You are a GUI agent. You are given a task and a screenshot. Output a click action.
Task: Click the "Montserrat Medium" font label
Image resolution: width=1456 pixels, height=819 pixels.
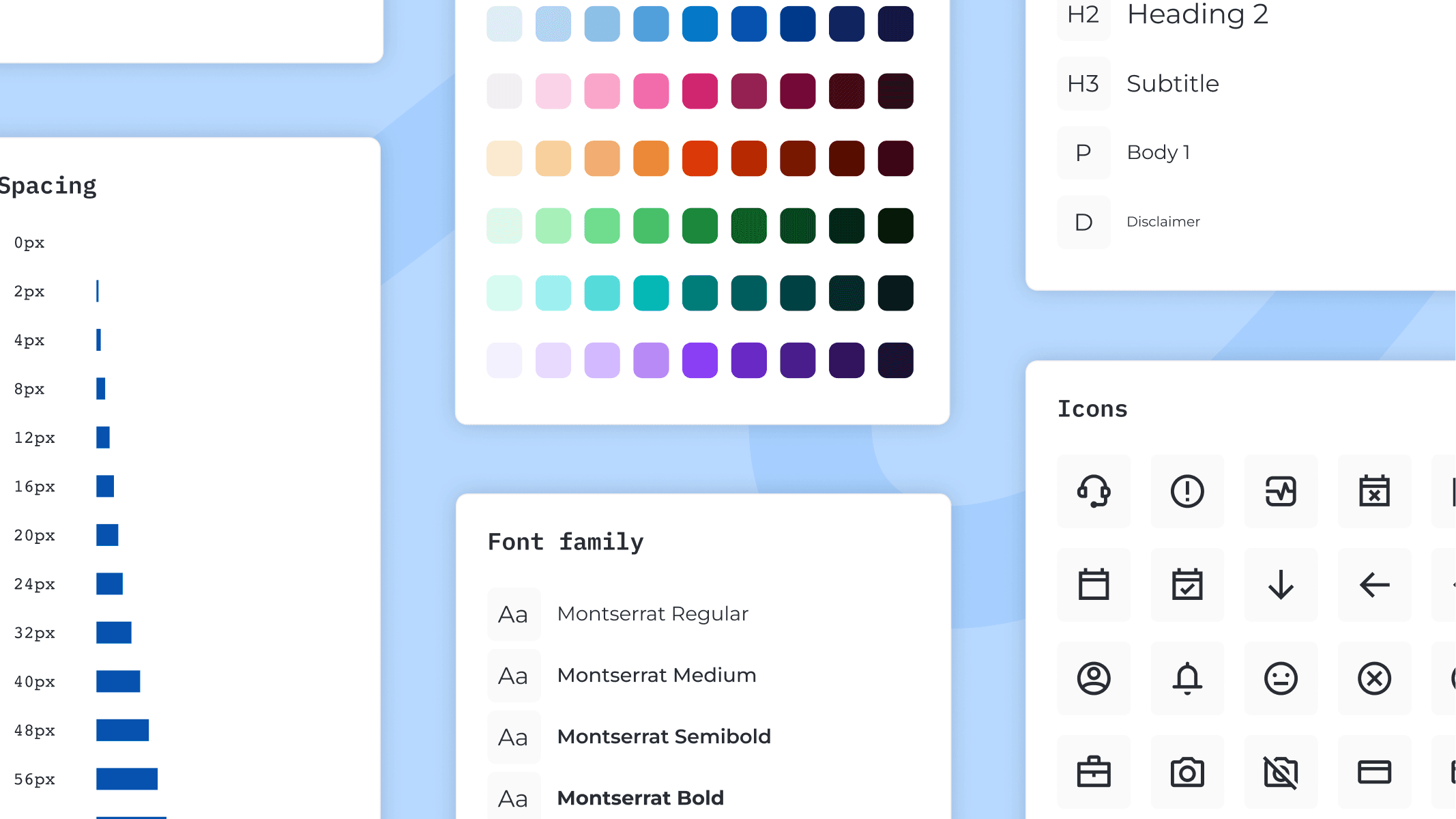point(656,676)
